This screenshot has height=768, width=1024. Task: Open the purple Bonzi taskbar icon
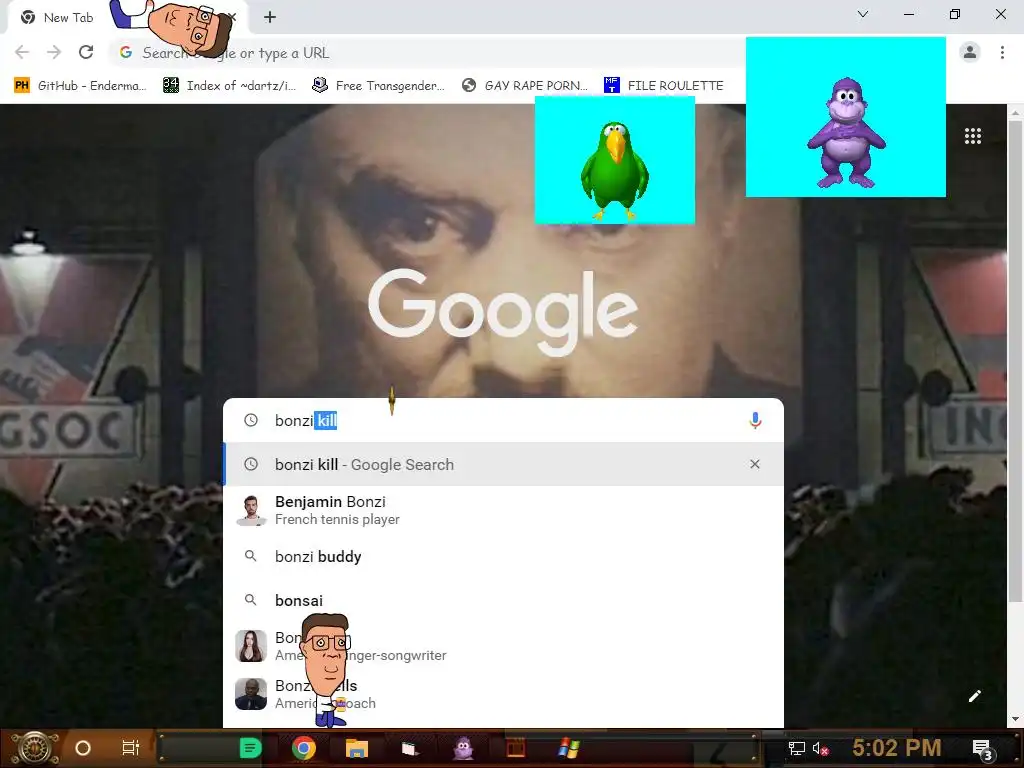tap(463, 748)
